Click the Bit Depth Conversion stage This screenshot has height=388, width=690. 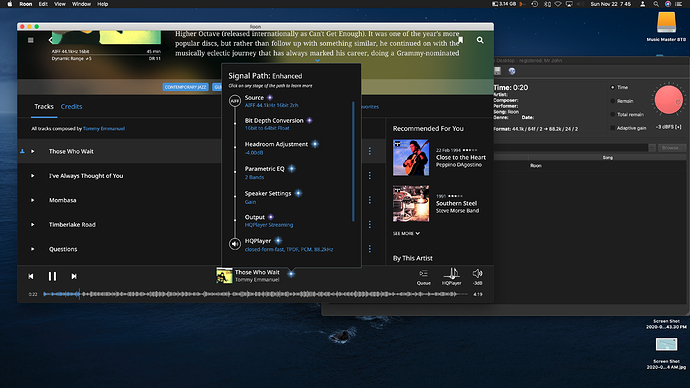(278, 124)
